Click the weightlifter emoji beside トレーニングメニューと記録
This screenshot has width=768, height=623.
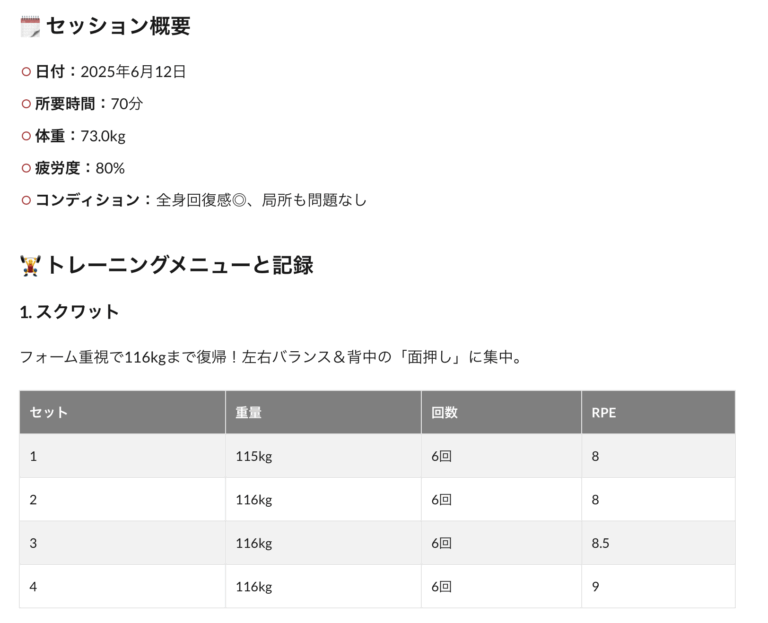[x=30, y=266]
